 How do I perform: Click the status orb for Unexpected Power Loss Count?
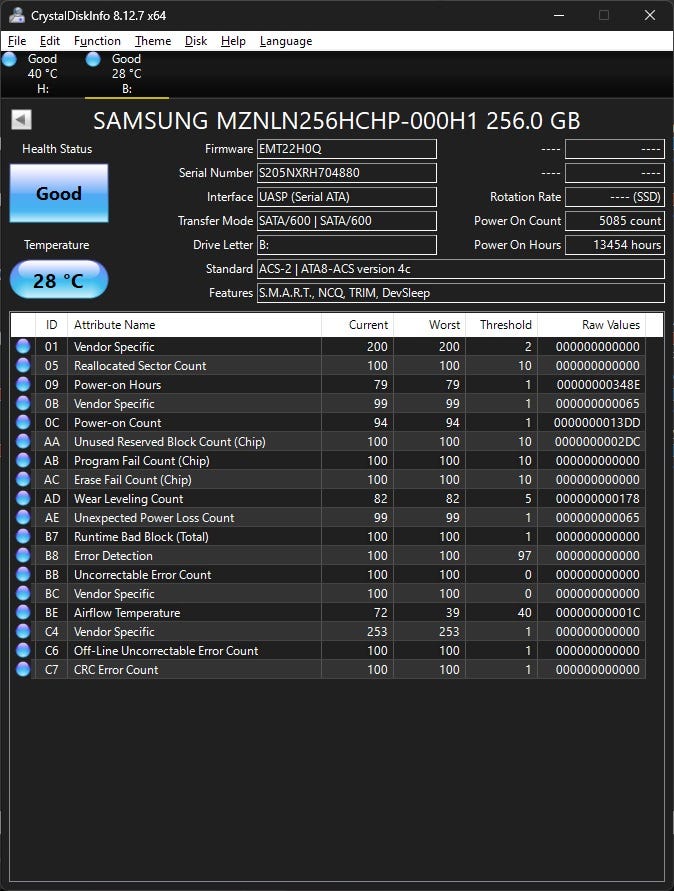click(x=23, y=517)
